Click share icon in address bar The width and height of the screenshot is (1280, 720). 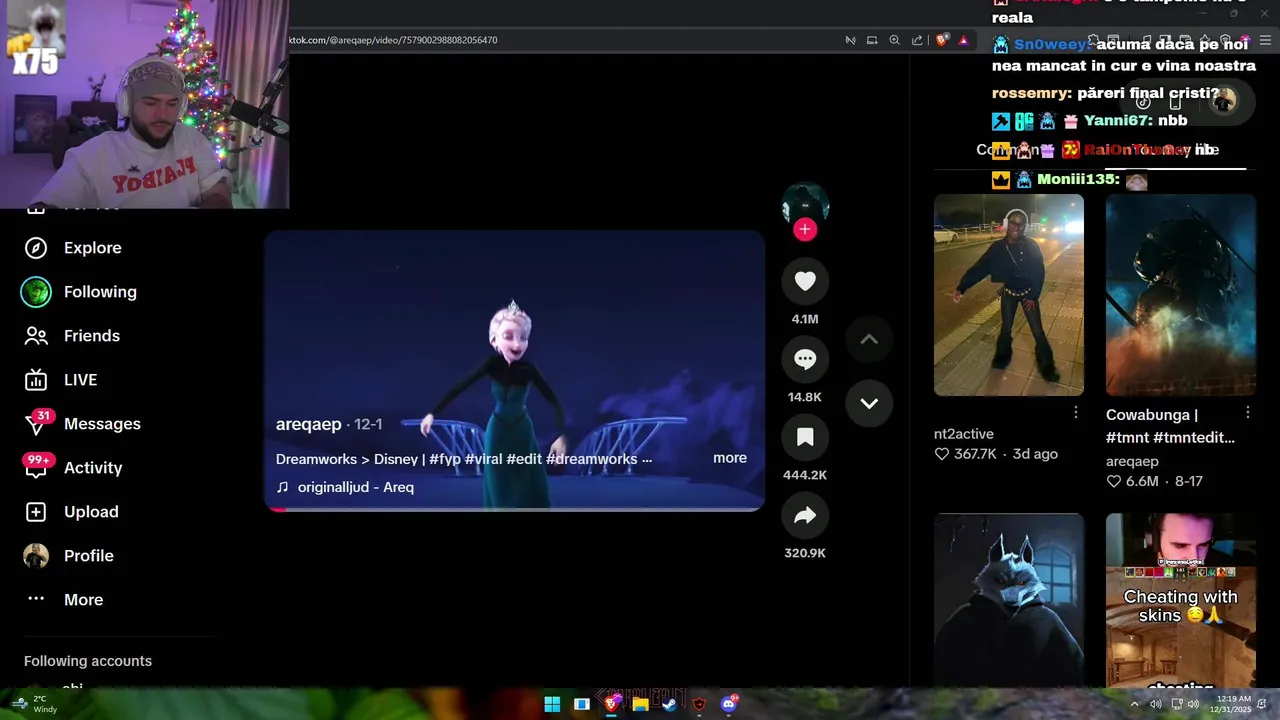[x=917, y=40]
